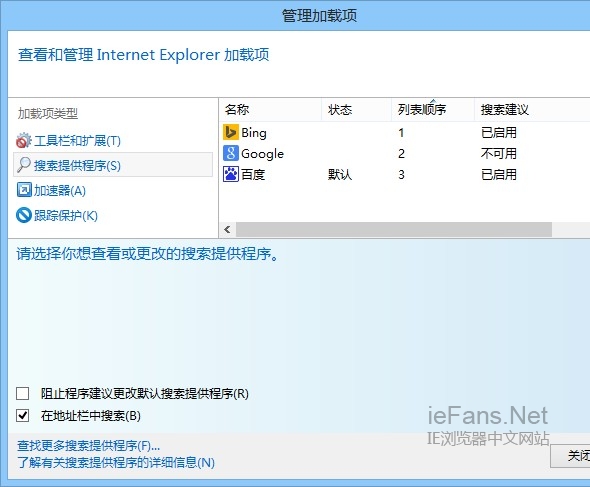This screenshot has height=487, width=590.
Task: Click 不可用 suggestion in Google row
Action: tap(499, 154)
